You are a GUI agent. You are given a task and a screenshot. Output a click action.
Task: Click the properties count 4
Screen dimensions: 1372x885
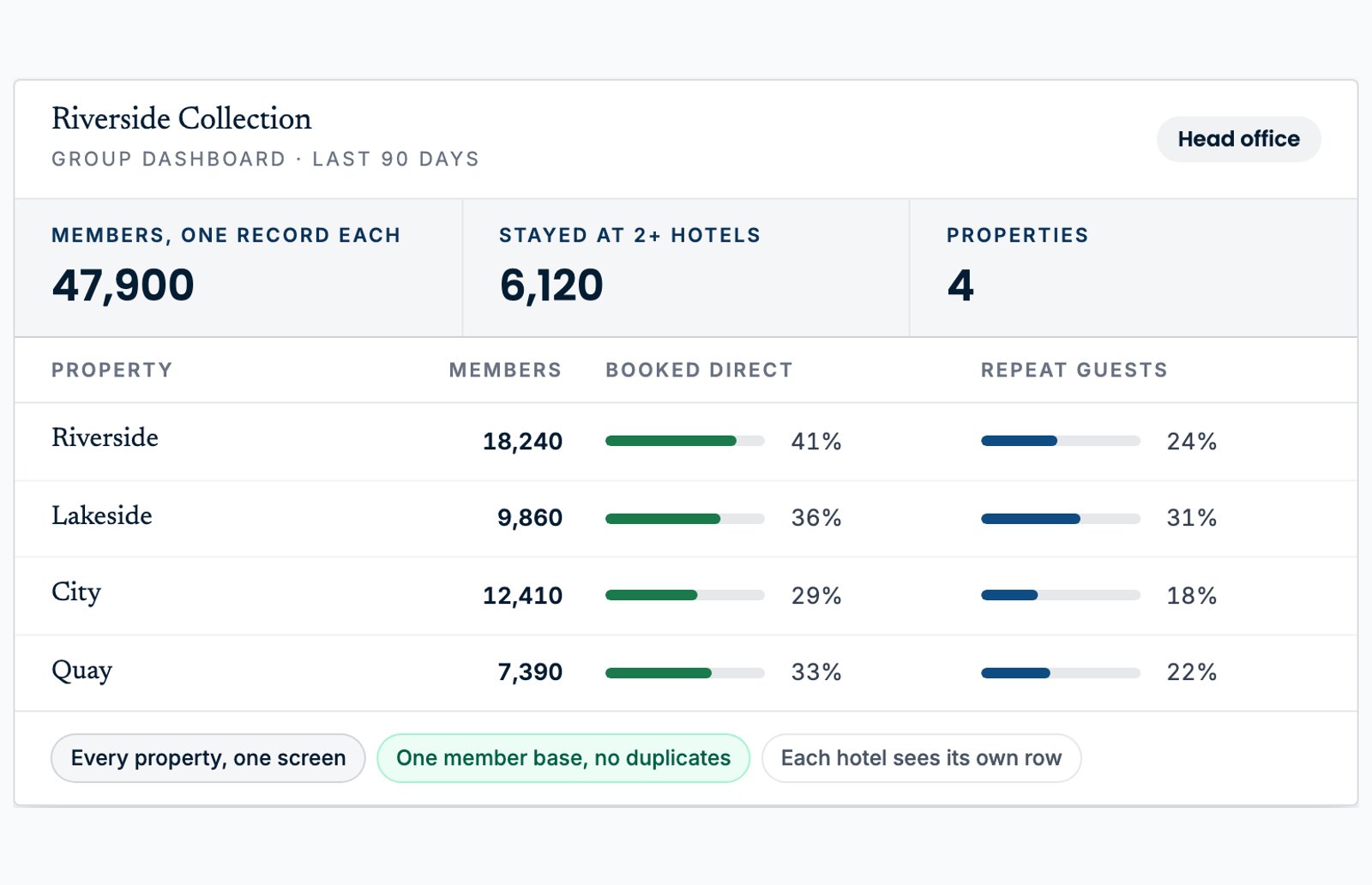click(x=960, y=286)
